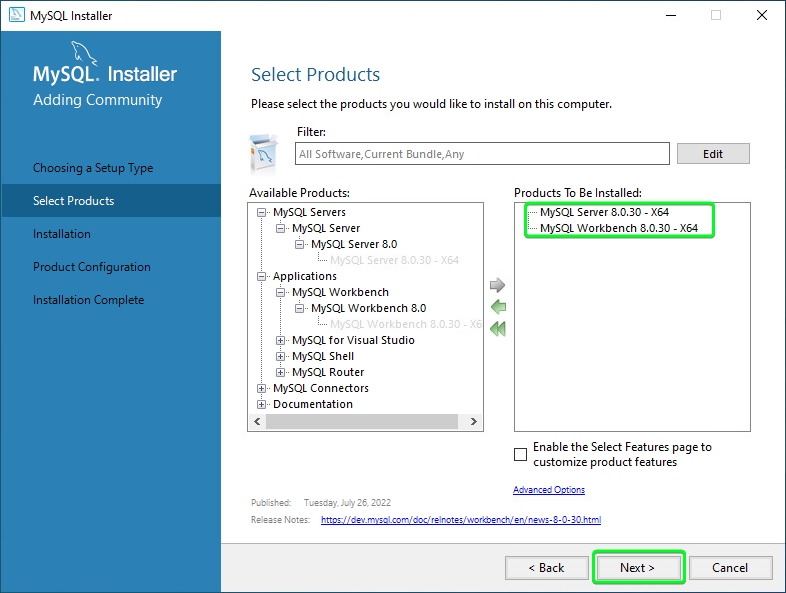Select the MySQL Router tree label
Image resolution: width=786 pixels, height=593 pixels.
[328, 372]
